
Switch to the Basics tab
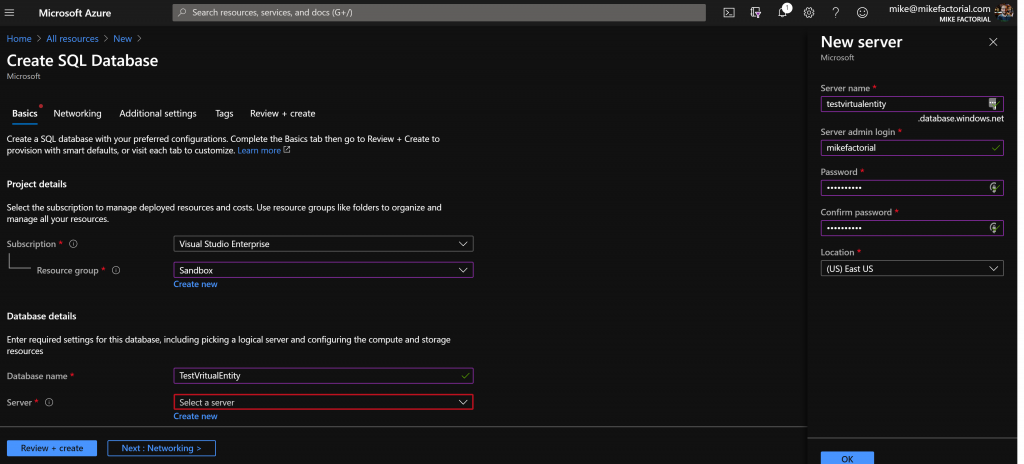(x=25, y=114)
